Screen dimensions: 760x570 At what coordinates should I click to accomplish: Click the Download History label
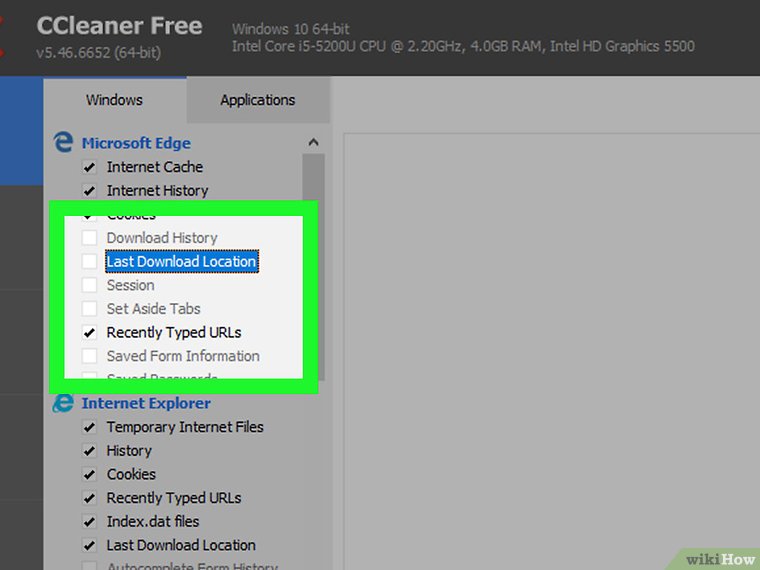pyautogui.click(x=162, y=238)
